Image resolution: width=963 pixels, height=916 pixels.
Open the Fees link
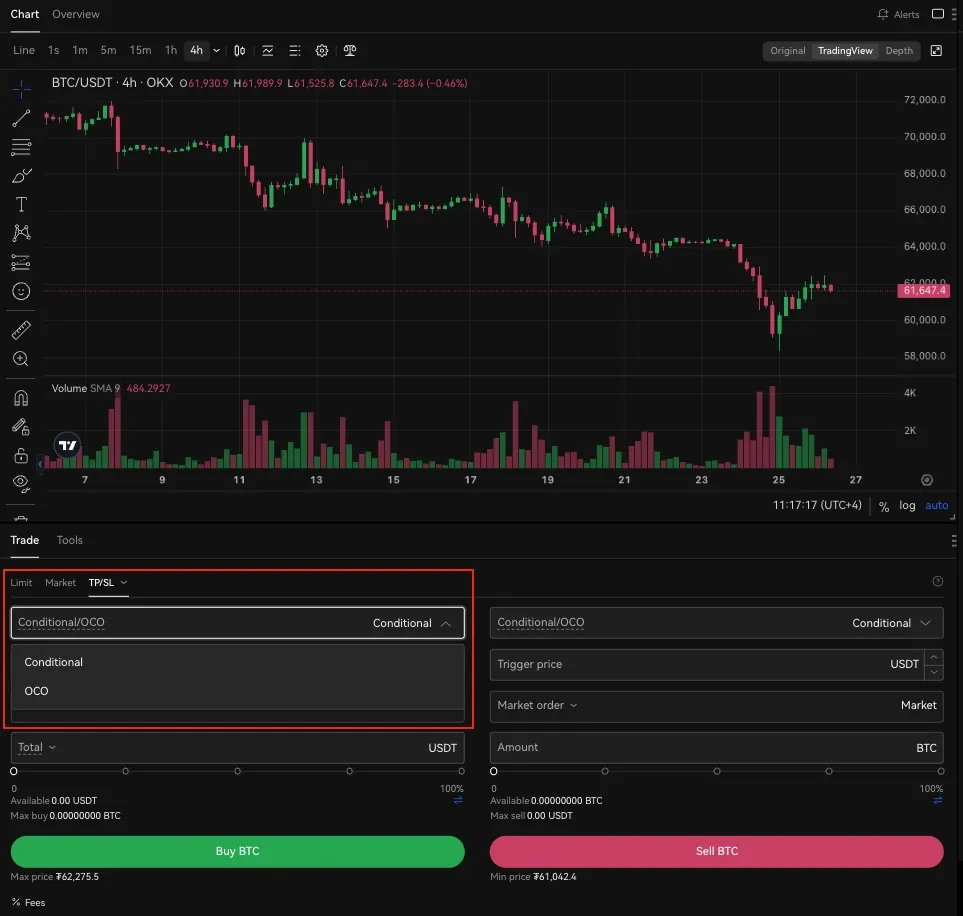[x=28, y=902]
